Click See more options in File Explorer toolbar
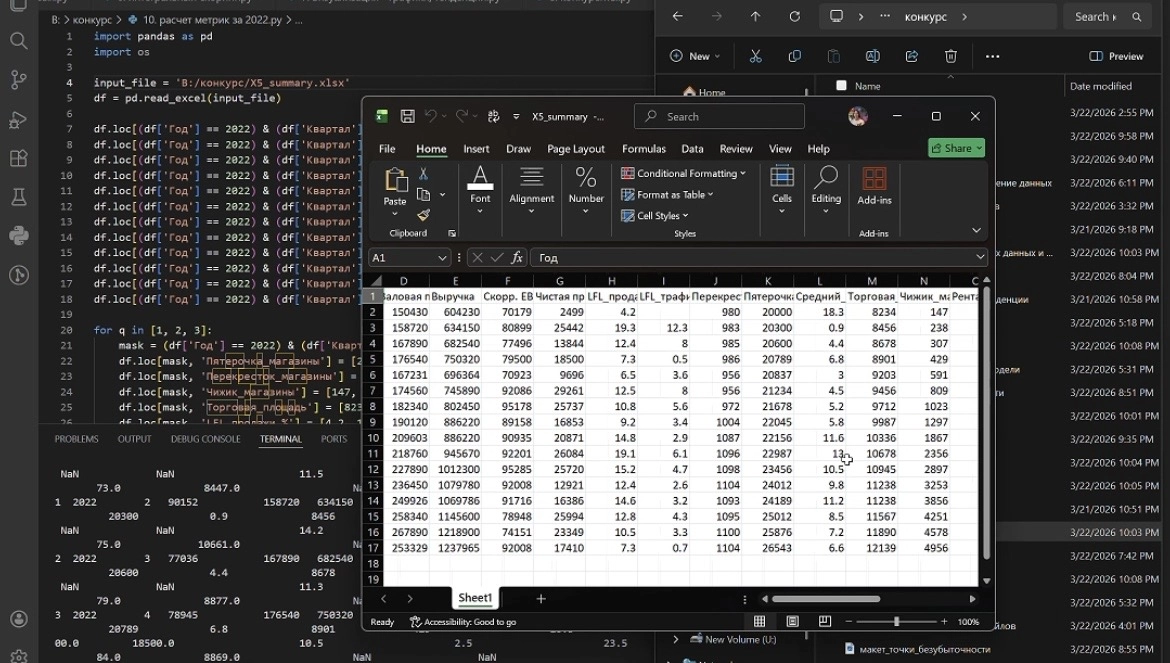 [x=992, y=56]
